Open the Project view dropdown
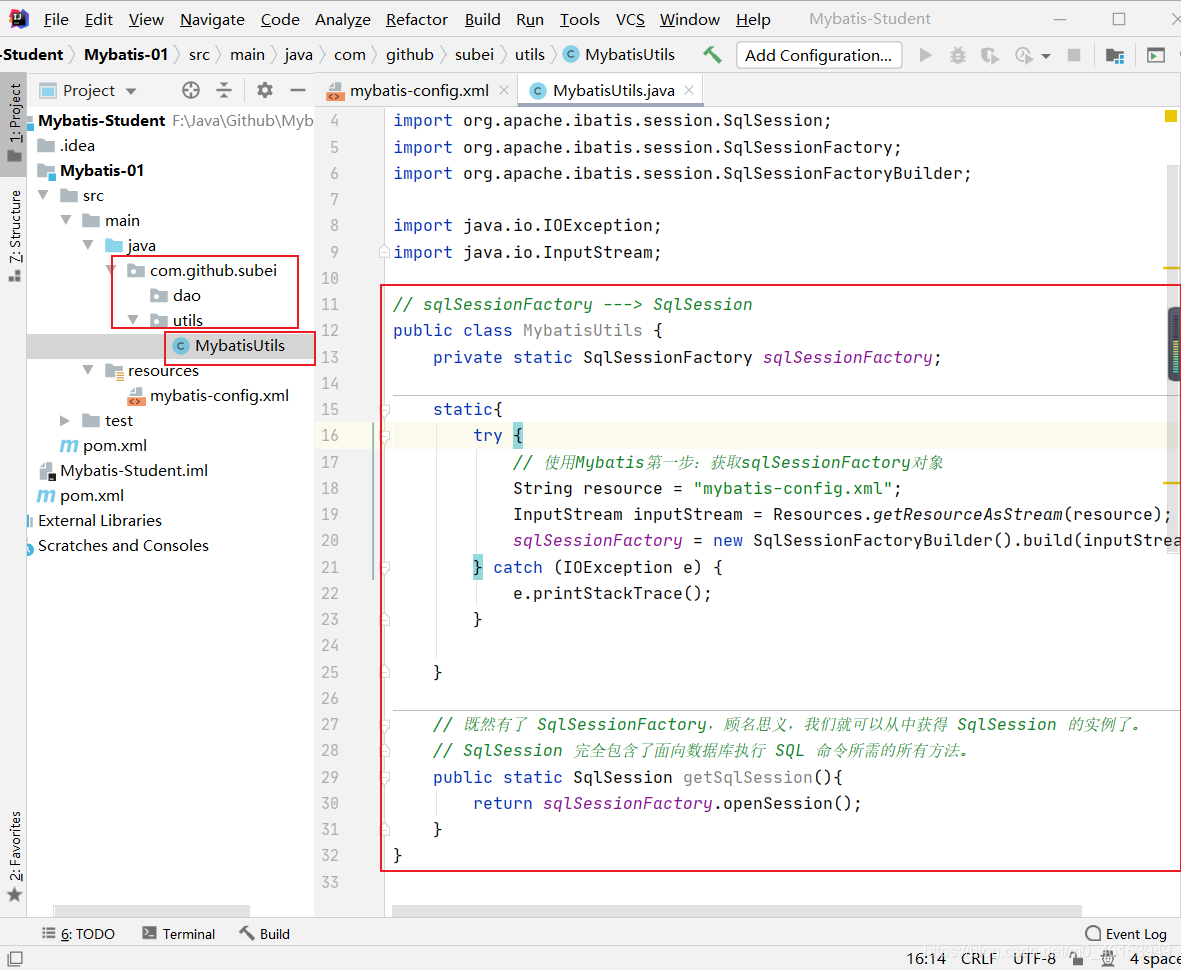Screen dimensions: 1181x970 (131, 91)
